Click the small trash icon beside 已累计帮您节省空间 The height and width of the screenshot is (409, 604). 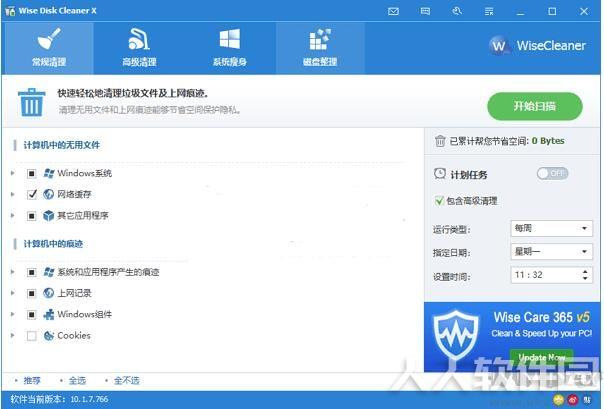[x=440, y=141]
